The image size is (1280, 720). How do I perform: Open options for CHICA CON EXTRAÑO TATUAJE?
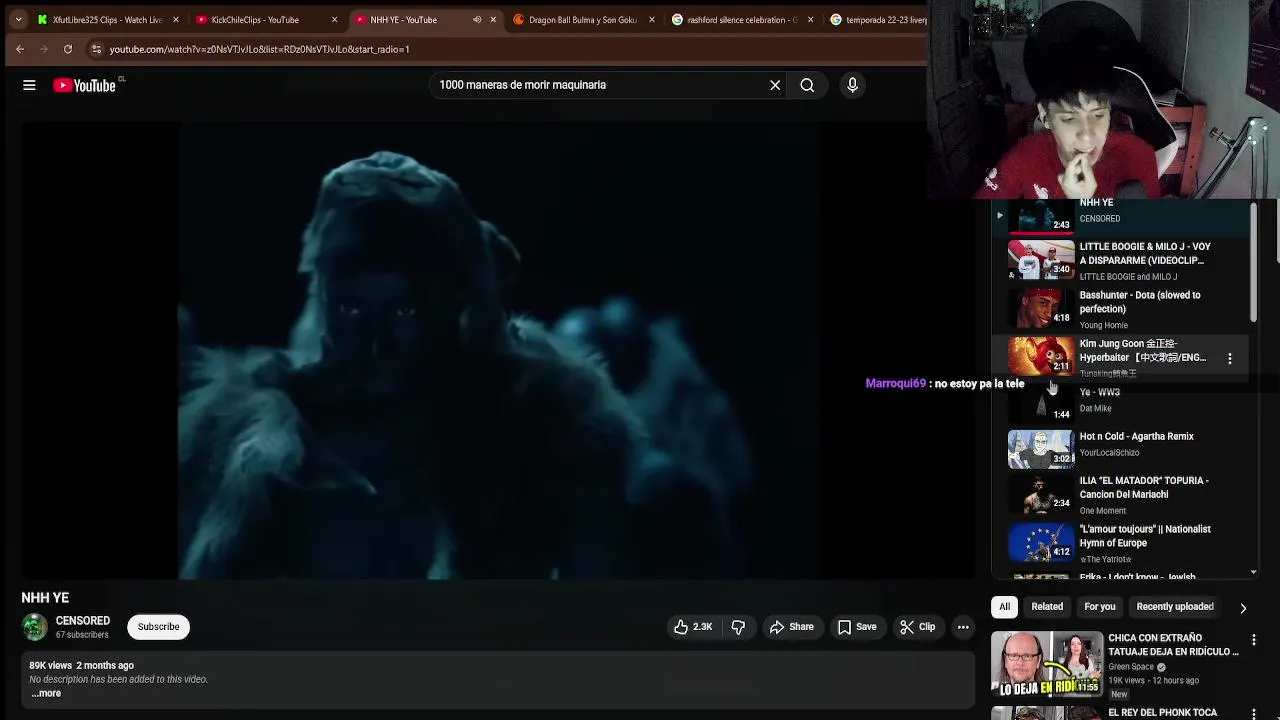tap(1254, 640)
